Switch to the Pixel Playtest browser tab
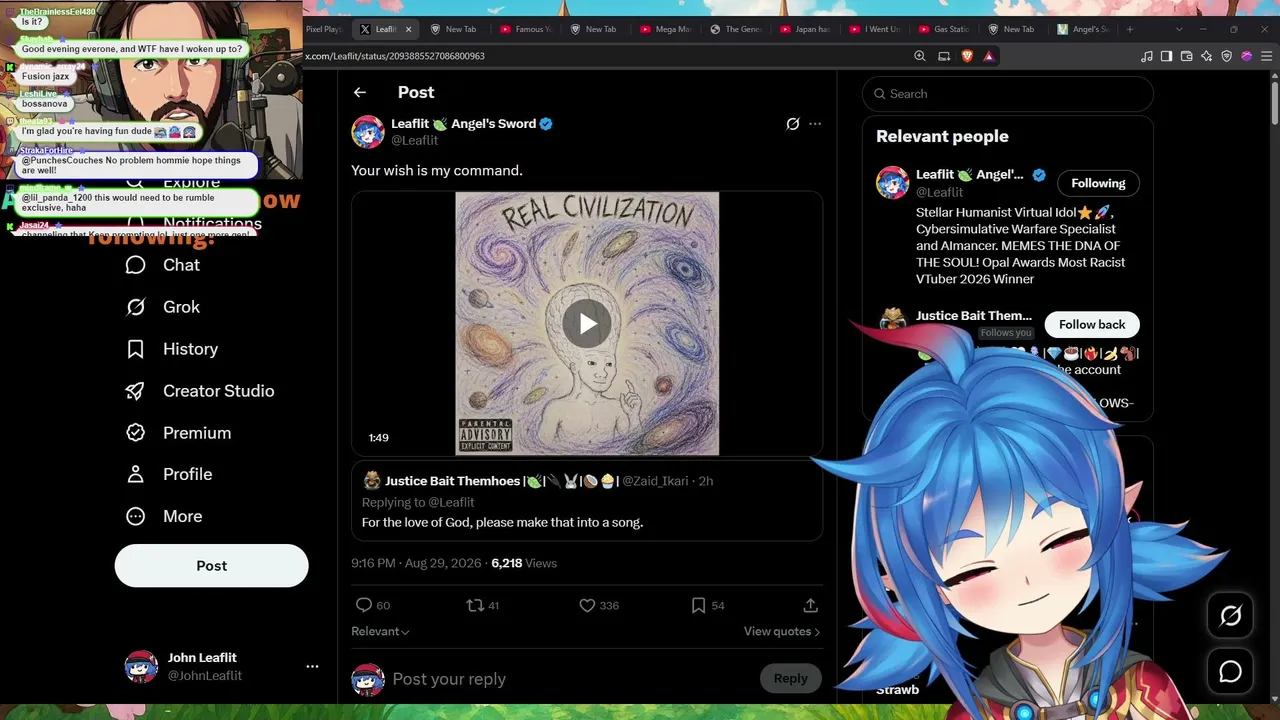The width and height of the screenshot is (1280, 720). click(323, 29)
